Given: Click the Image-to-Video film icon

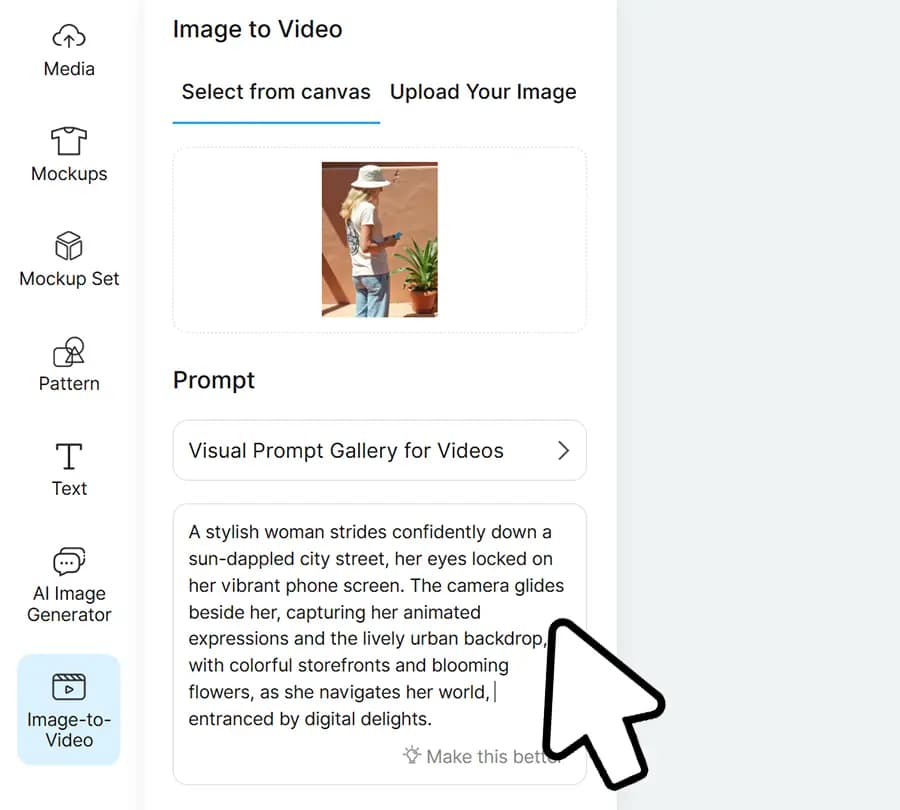Looking at the screenshot, I should (x=69, y=687).
